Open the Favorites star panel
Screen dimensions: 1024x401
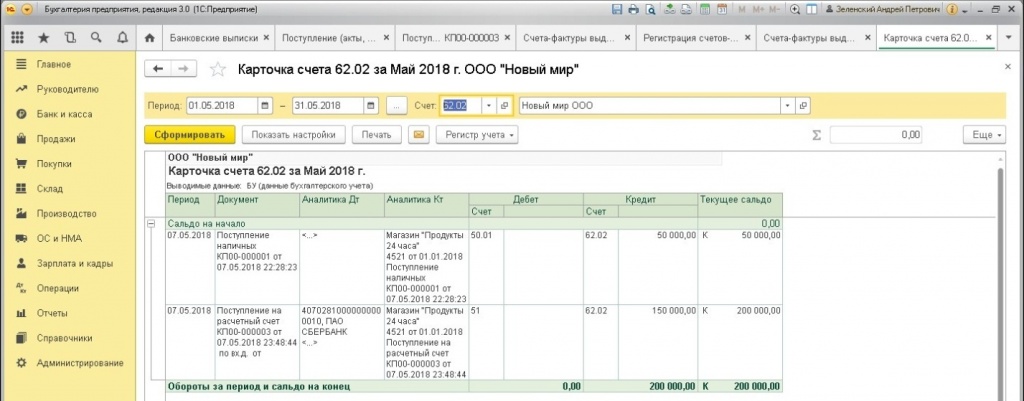43,38
